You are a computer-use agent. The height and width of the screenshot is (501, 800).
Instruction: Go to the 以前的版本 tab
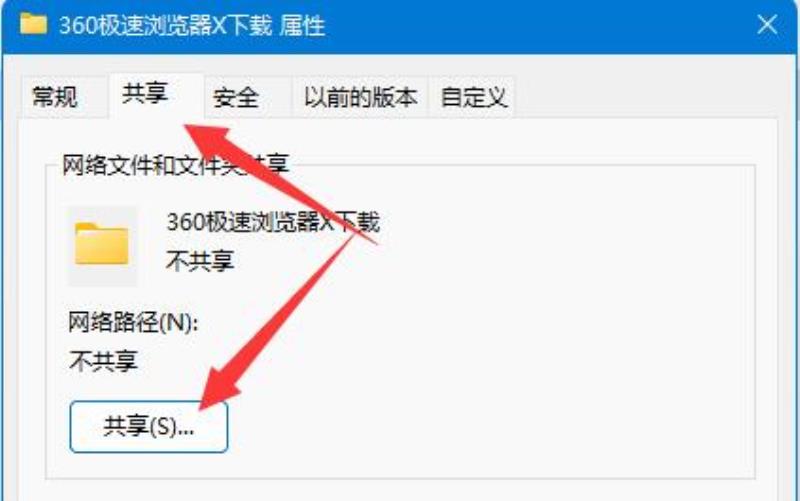tap(360, 97)
